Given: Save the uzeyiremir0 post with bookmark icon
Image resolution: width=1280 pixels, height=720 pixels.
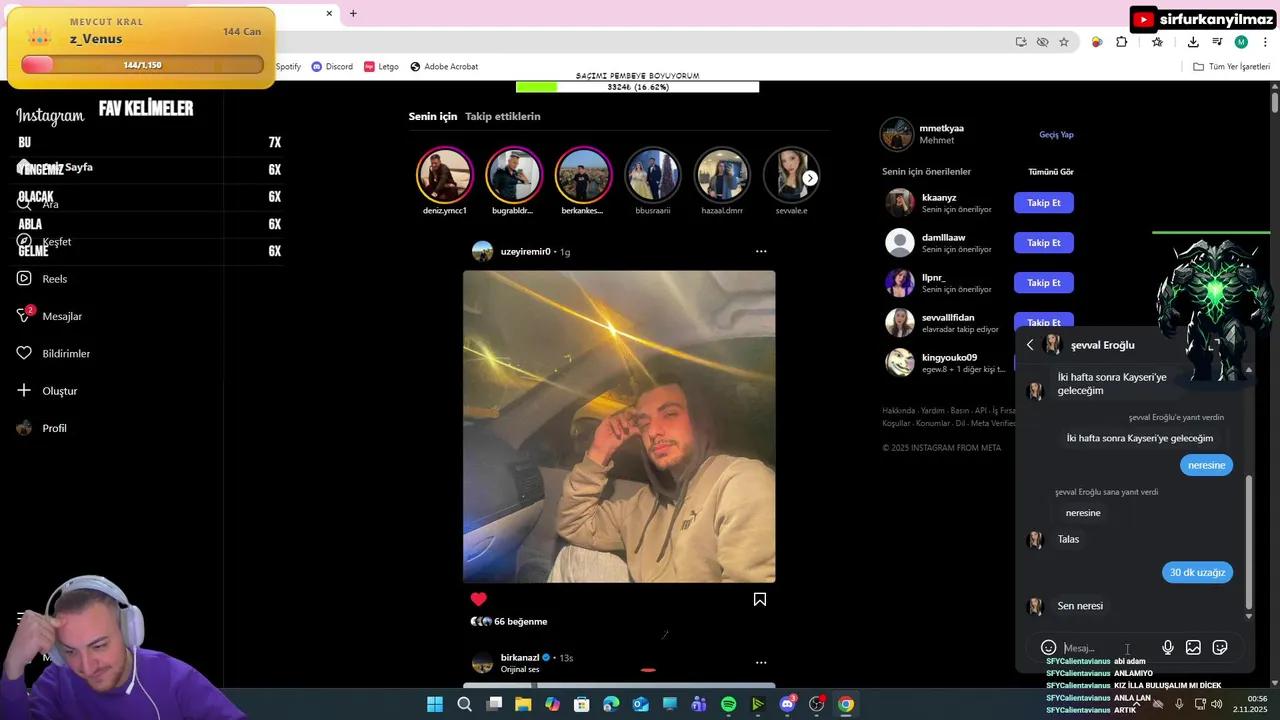Looking at the screenshot, I should click(x=760, y=599).
